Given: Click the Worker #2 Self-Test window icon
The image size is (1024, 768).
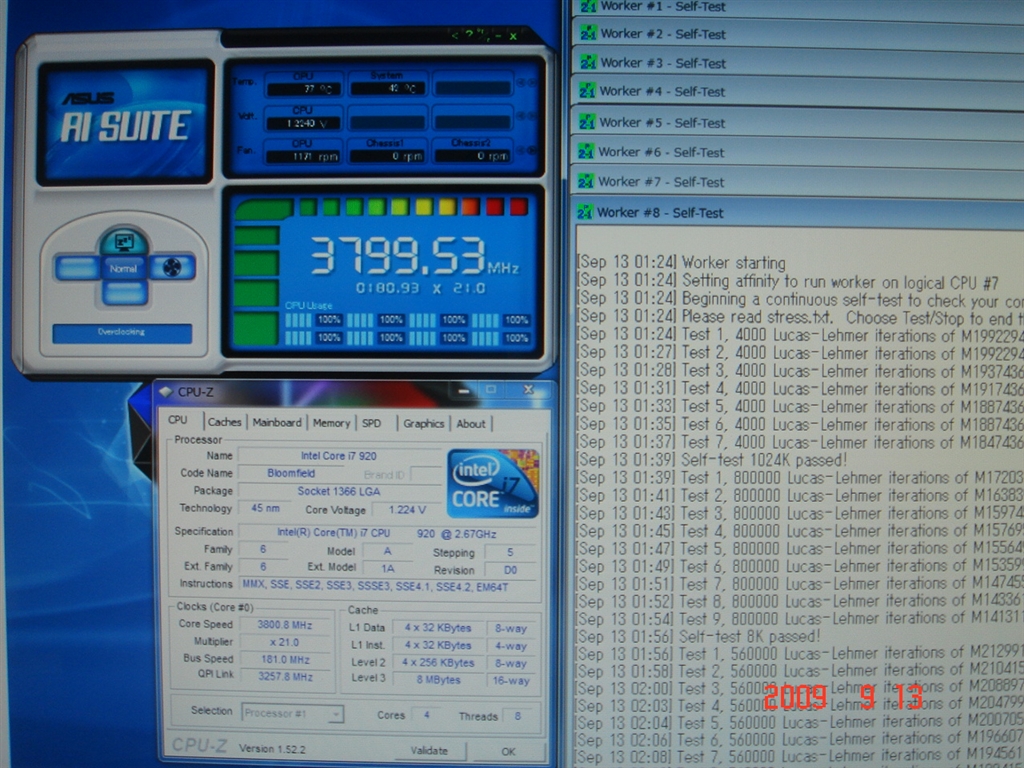Looking at the screenshot, I should (588, 33).
